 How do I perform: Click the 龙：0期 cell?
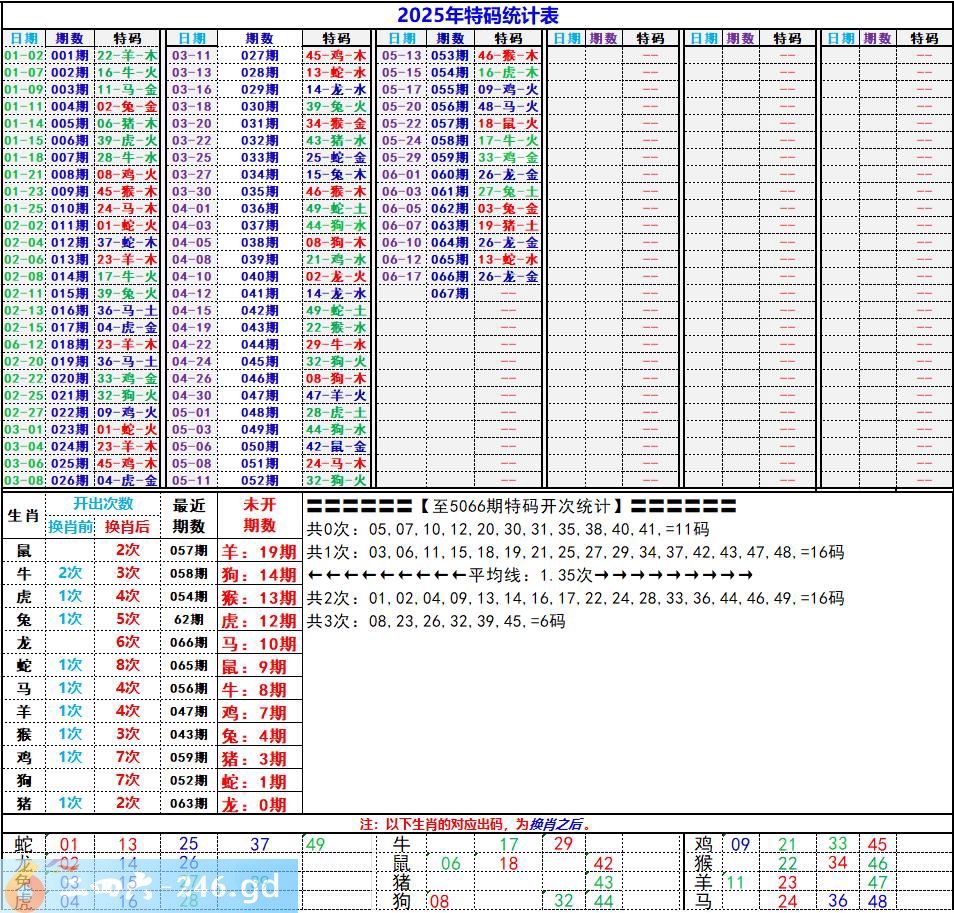tap(259, 804)
